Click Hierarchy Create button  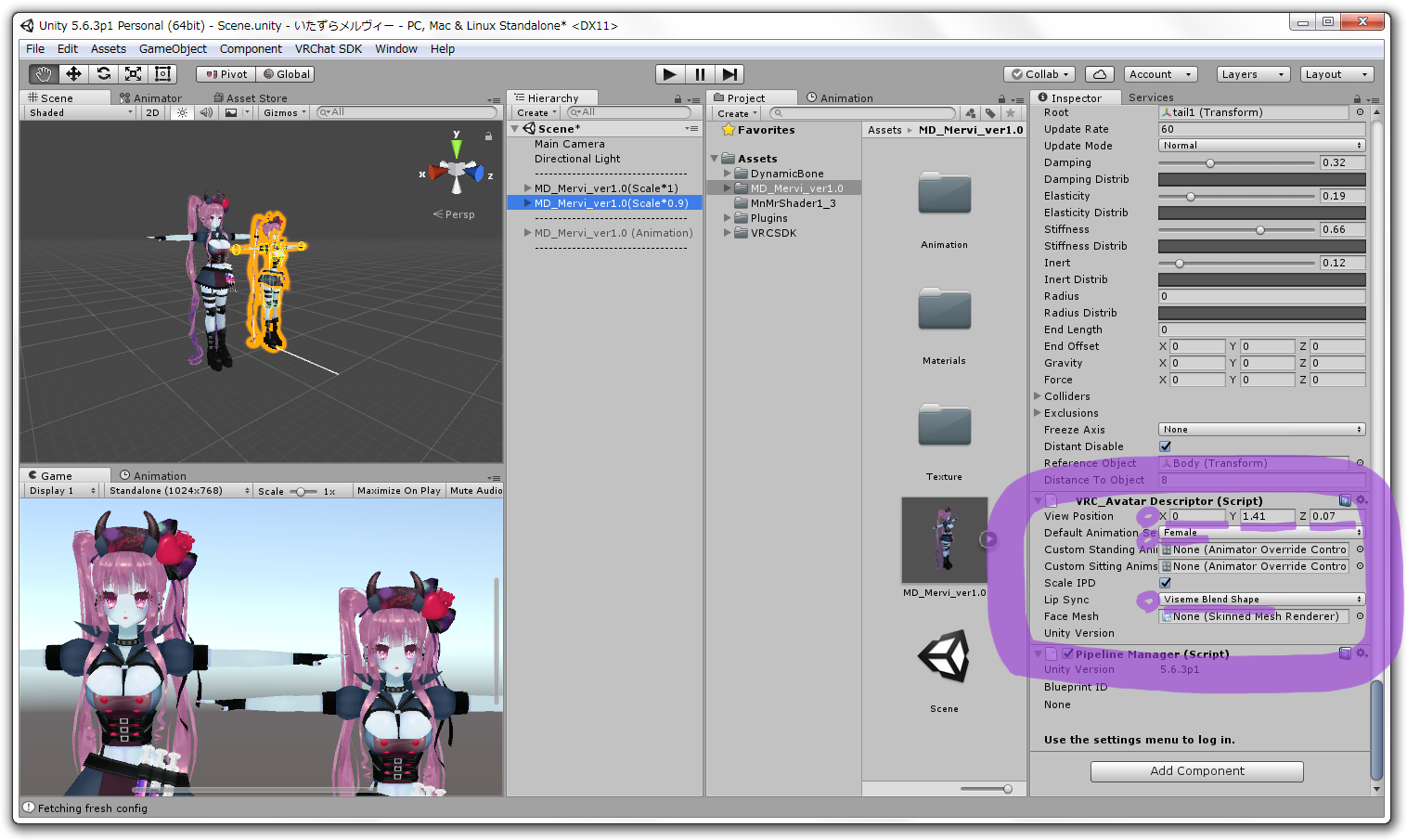(x=536, y=113)
